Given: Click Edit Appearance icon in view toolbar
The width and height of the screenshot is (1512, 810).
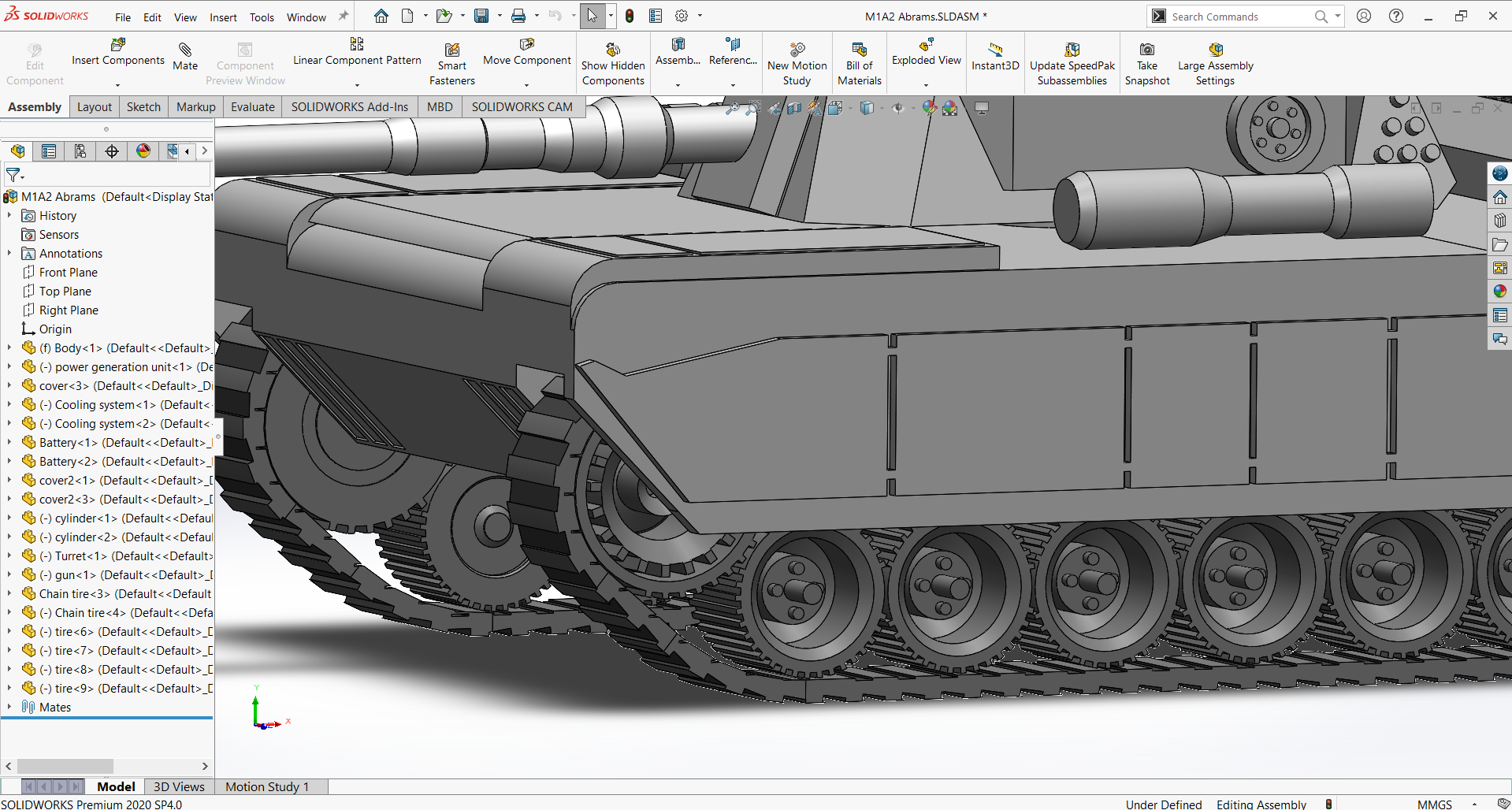Looking at the screenshot, I should (930, 108).
